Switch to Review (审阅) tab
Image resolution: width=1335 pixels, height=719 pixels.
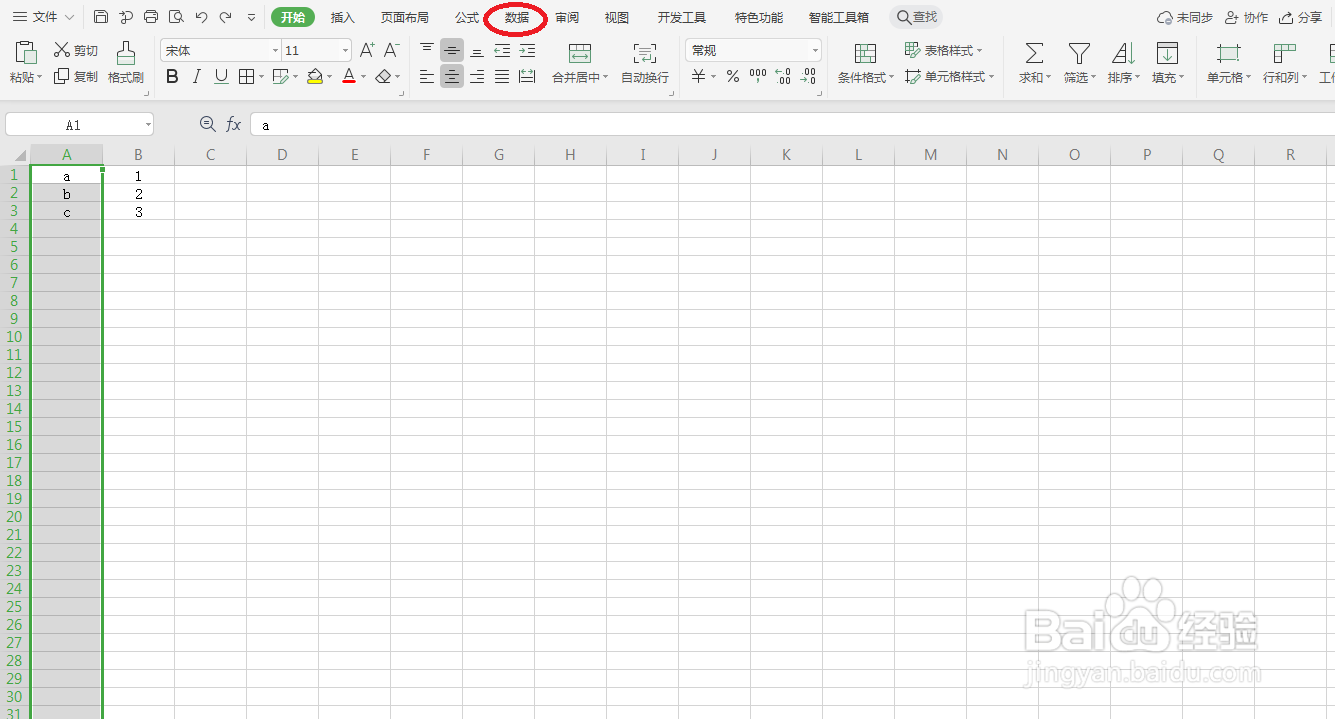tap(567, 17)
